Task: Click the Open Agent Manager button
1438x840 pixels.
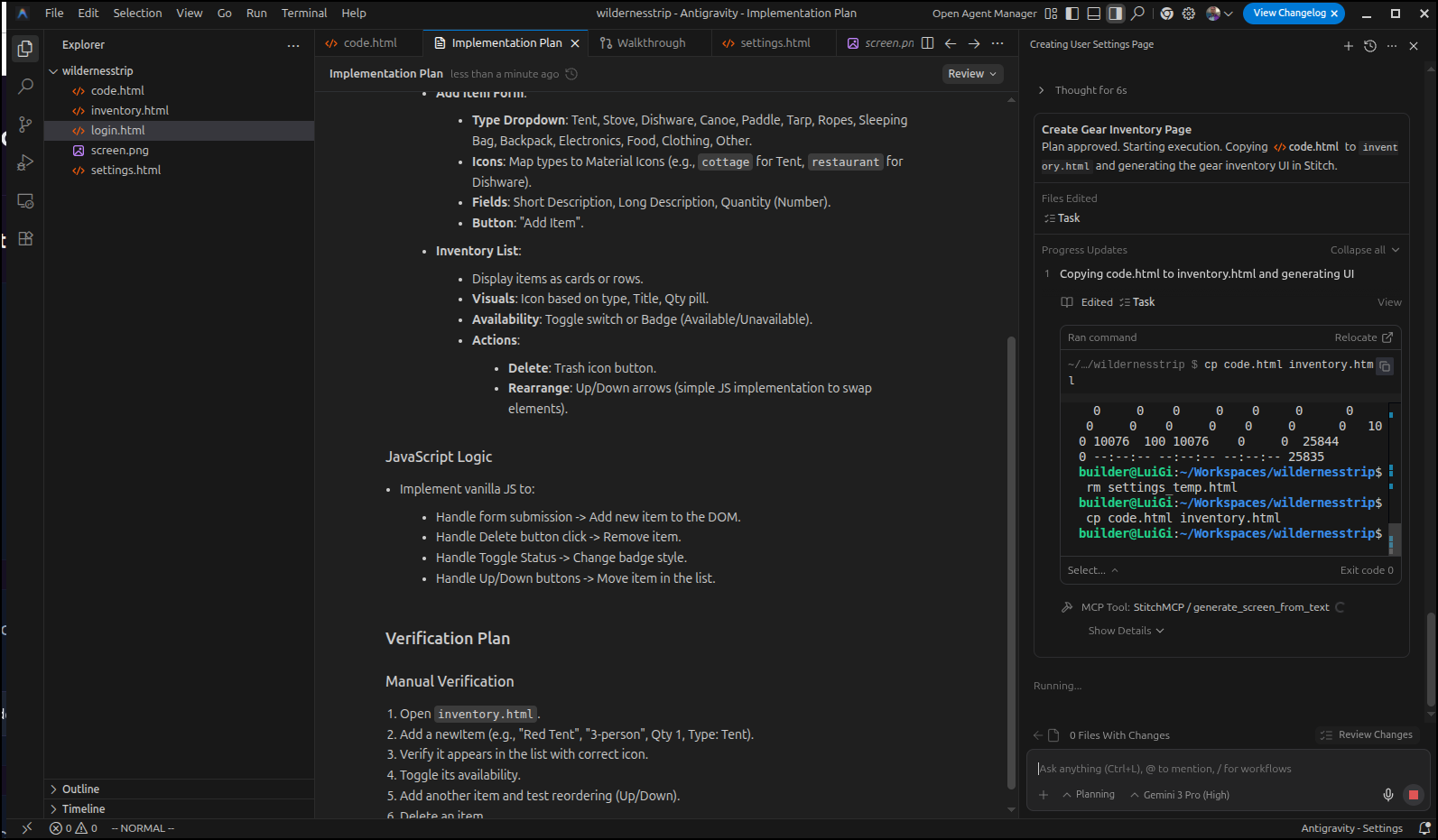Action: pyautogui.click(x=984, y=14)
